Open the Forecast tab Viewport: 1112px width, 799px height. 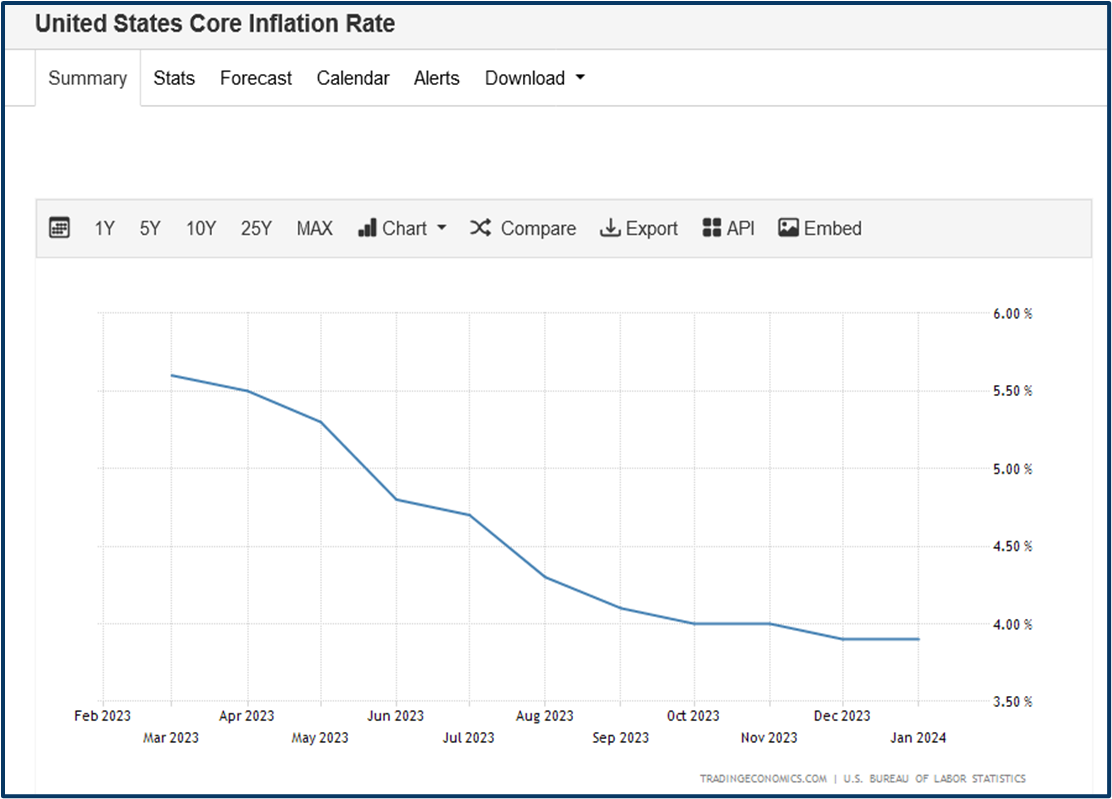[x=255, y=78]
